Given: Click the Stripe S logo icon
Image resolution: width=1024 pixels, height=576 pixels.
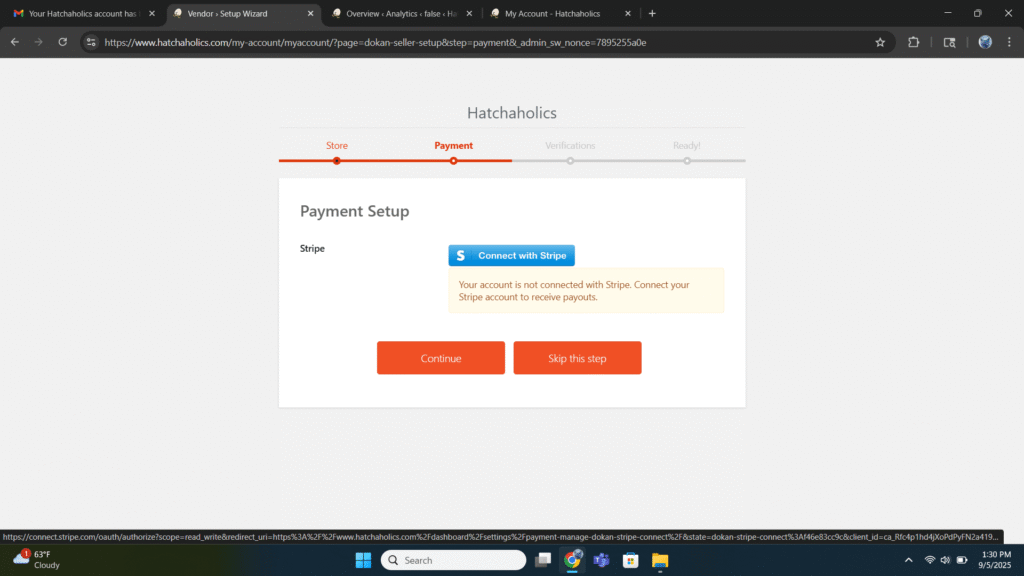Looking at the screenshot, I should click(x=460, y=255).
